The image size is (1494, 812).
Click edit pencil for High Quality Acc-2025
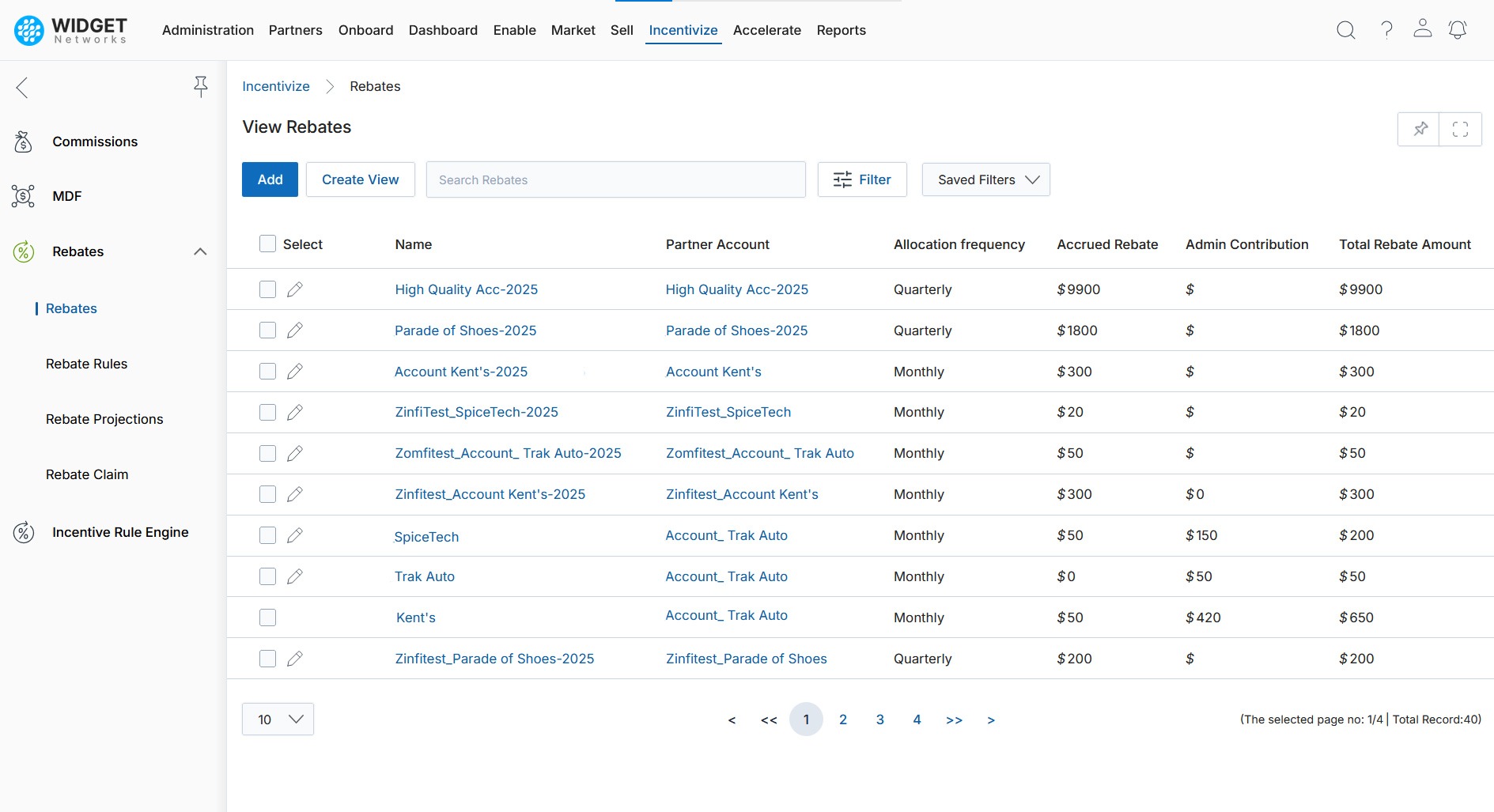coord(295,289)
